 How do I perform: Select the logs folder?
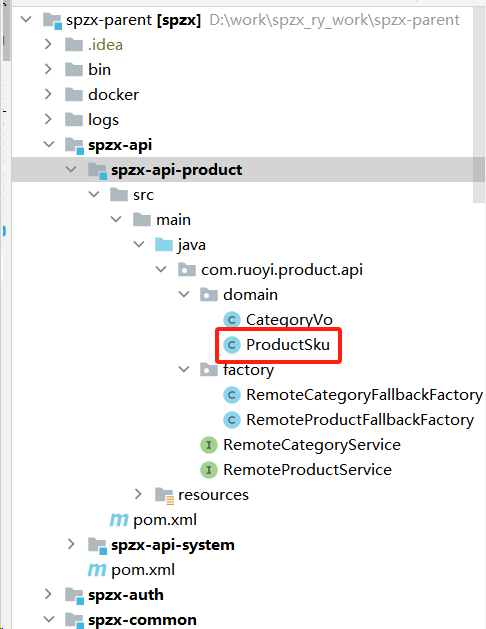pyautogui.click(x=103, y=120)
